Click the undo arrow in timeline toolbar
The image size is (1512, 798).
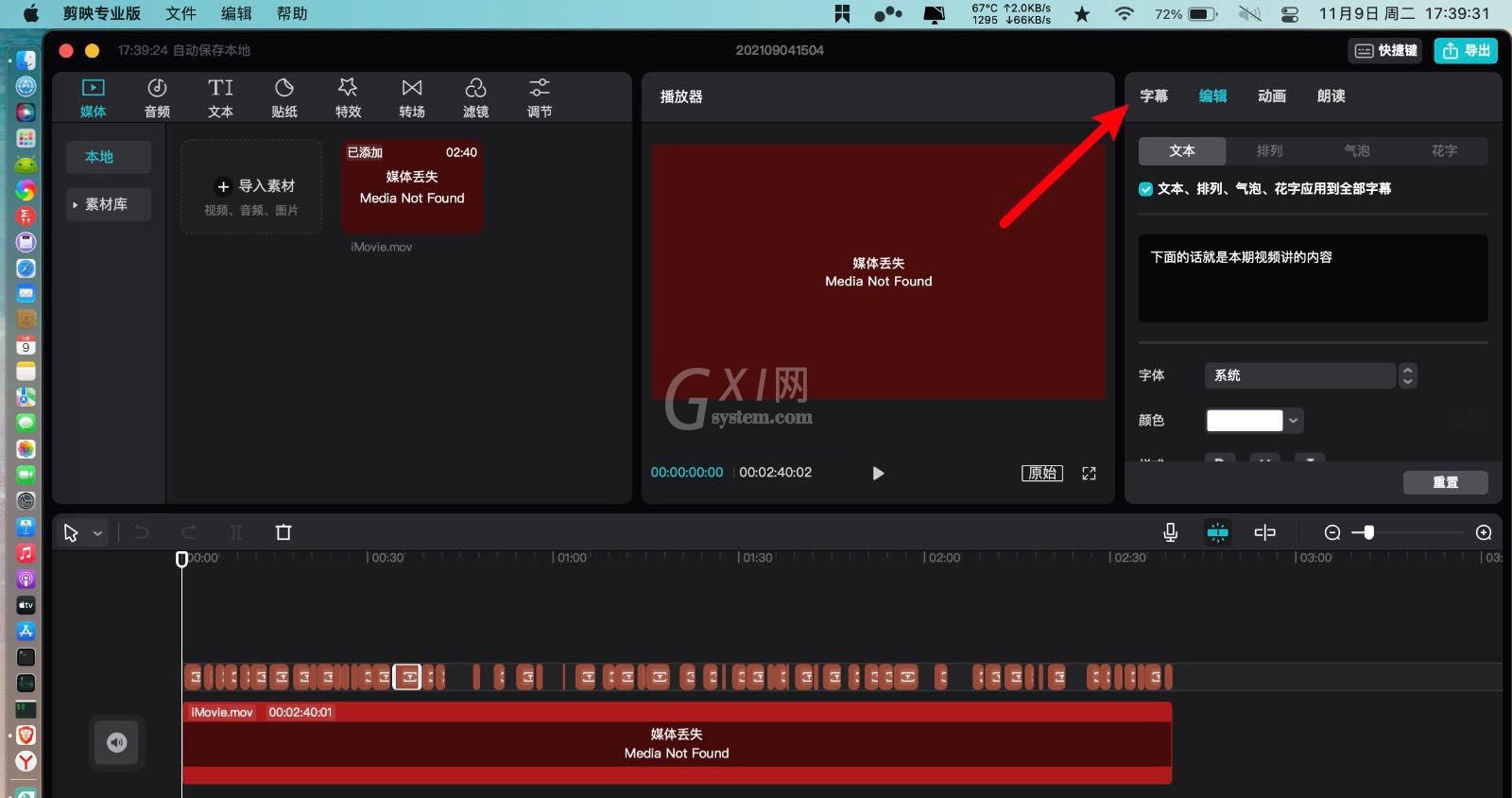pyautogui.click(x=142, y=532)
